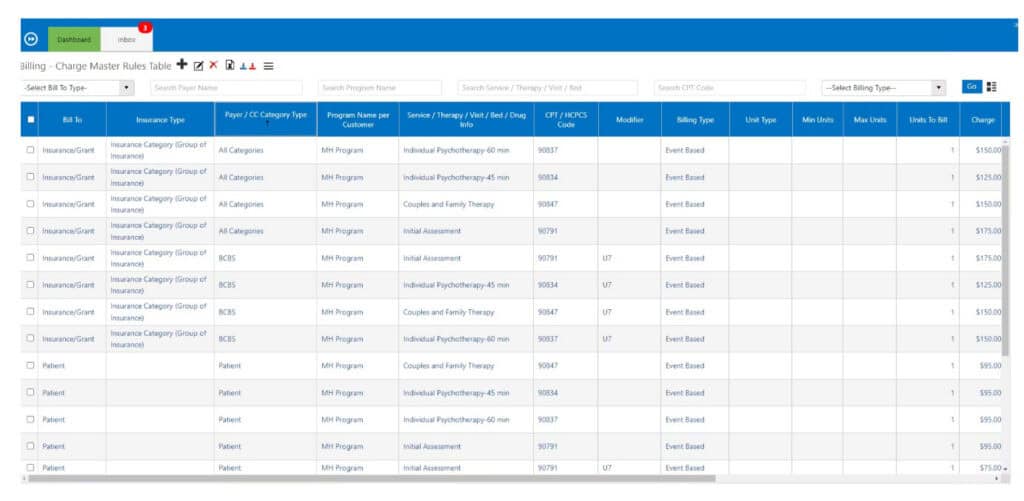Check the box for the first Patient row
The width and height of the screenshot is (1024, 501).
click(x=31, y=366)
